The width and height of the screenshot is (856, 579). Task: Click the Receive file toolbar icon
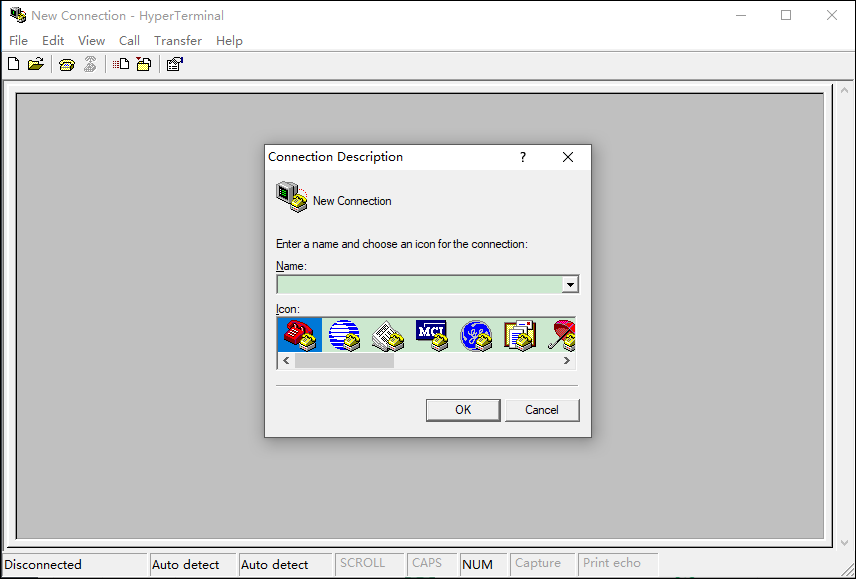(x=144, y=65)
